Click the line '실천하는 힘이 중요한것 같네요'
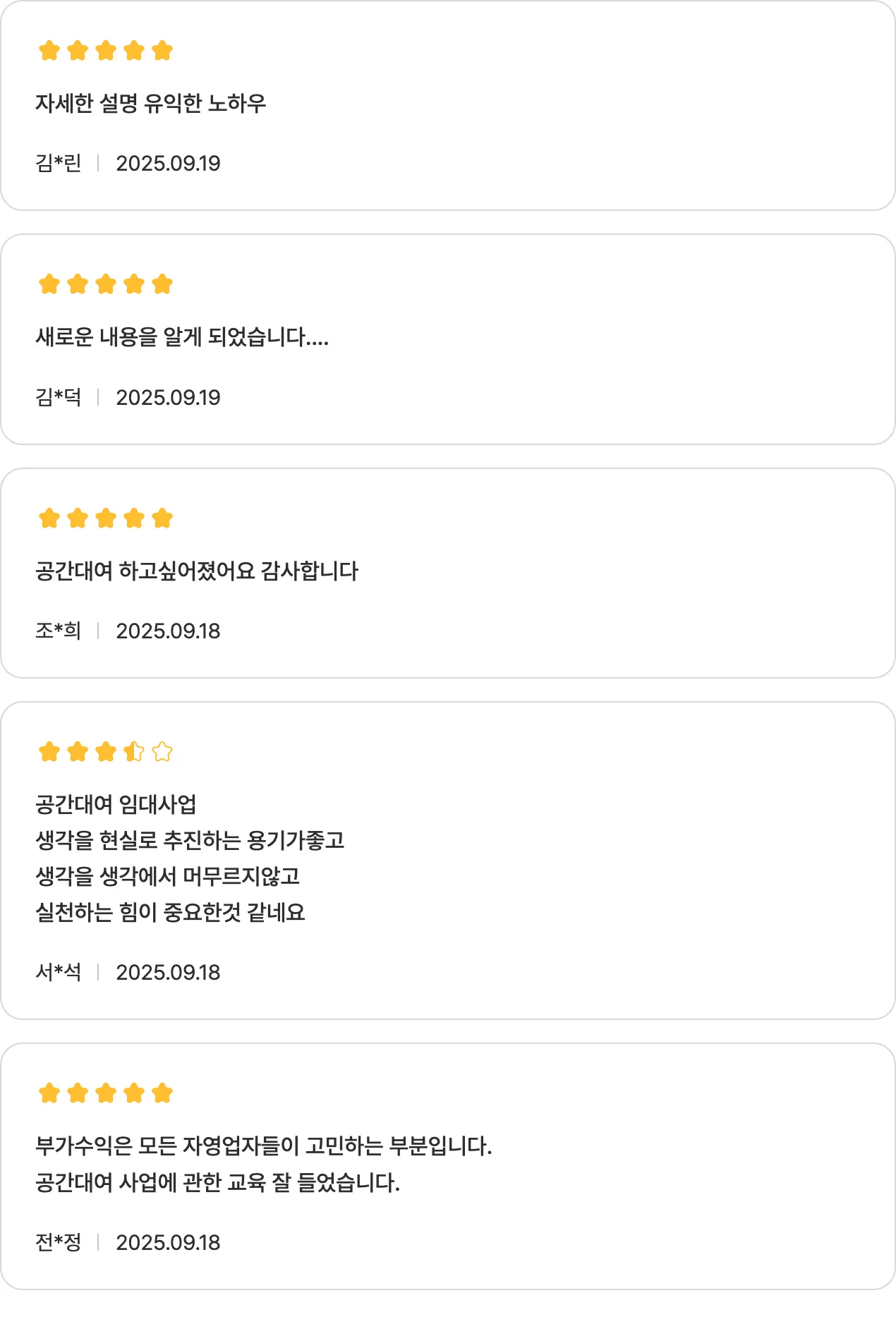Image resolution: width=896 pixels, height=1324 pixels. tap(170, 913)
